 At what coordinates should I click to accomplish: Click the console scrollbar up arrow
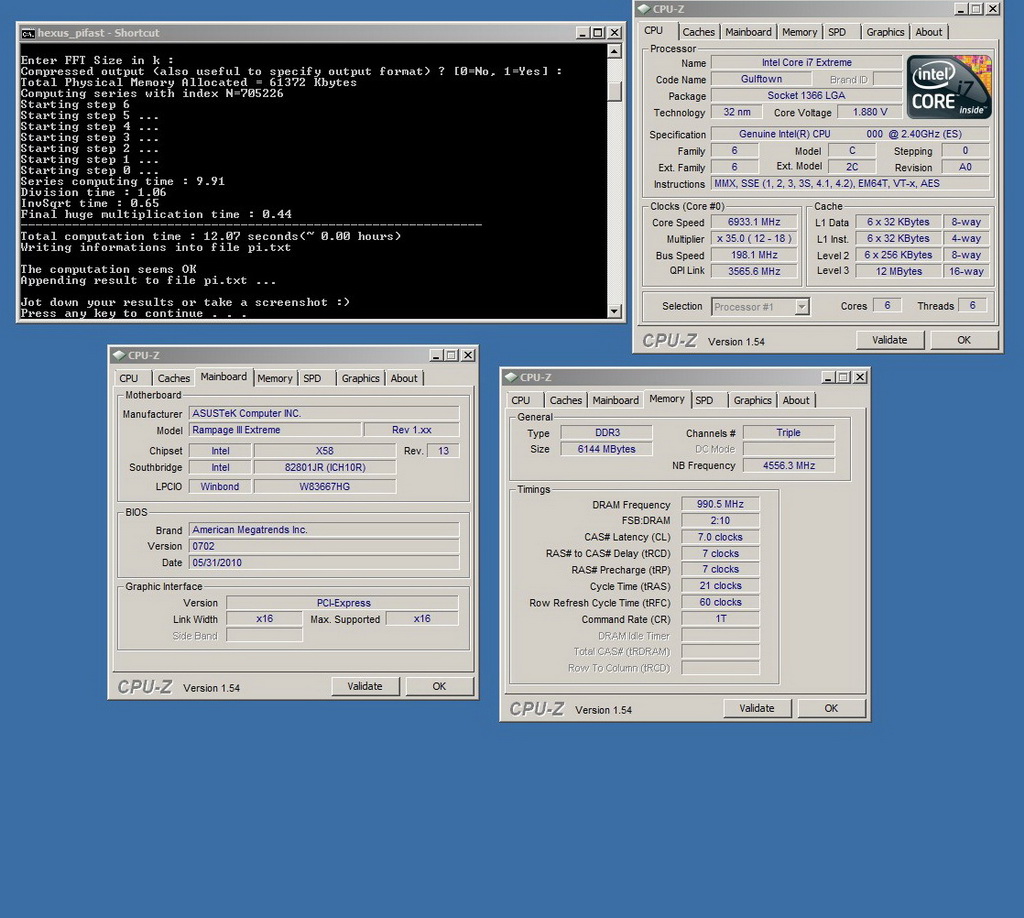click(614, 51)
